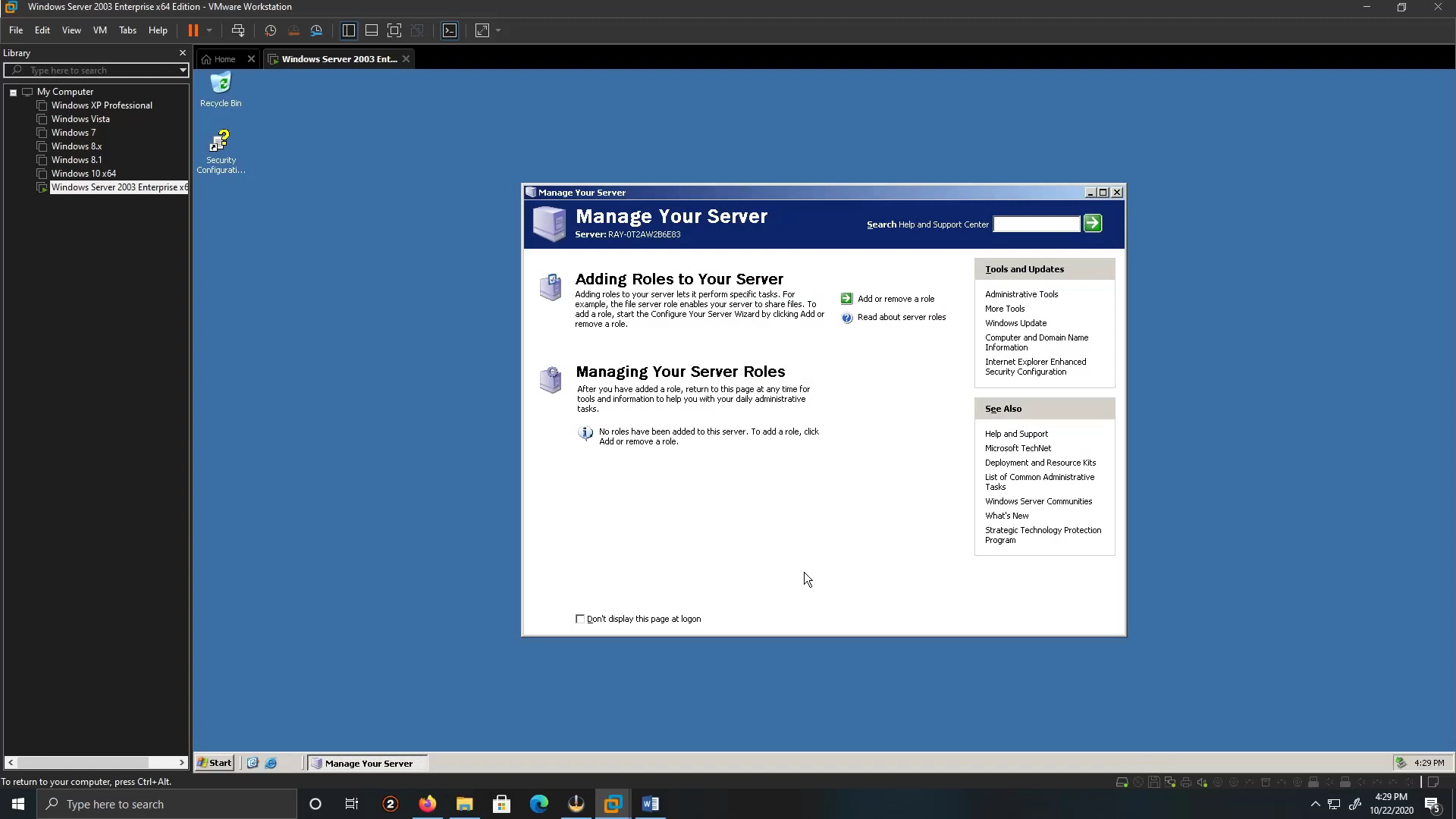Open the VM menu

point(100,30)
